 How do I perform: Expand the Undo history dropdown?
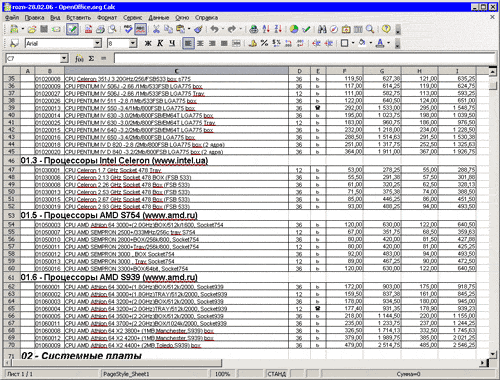(223, 29)
